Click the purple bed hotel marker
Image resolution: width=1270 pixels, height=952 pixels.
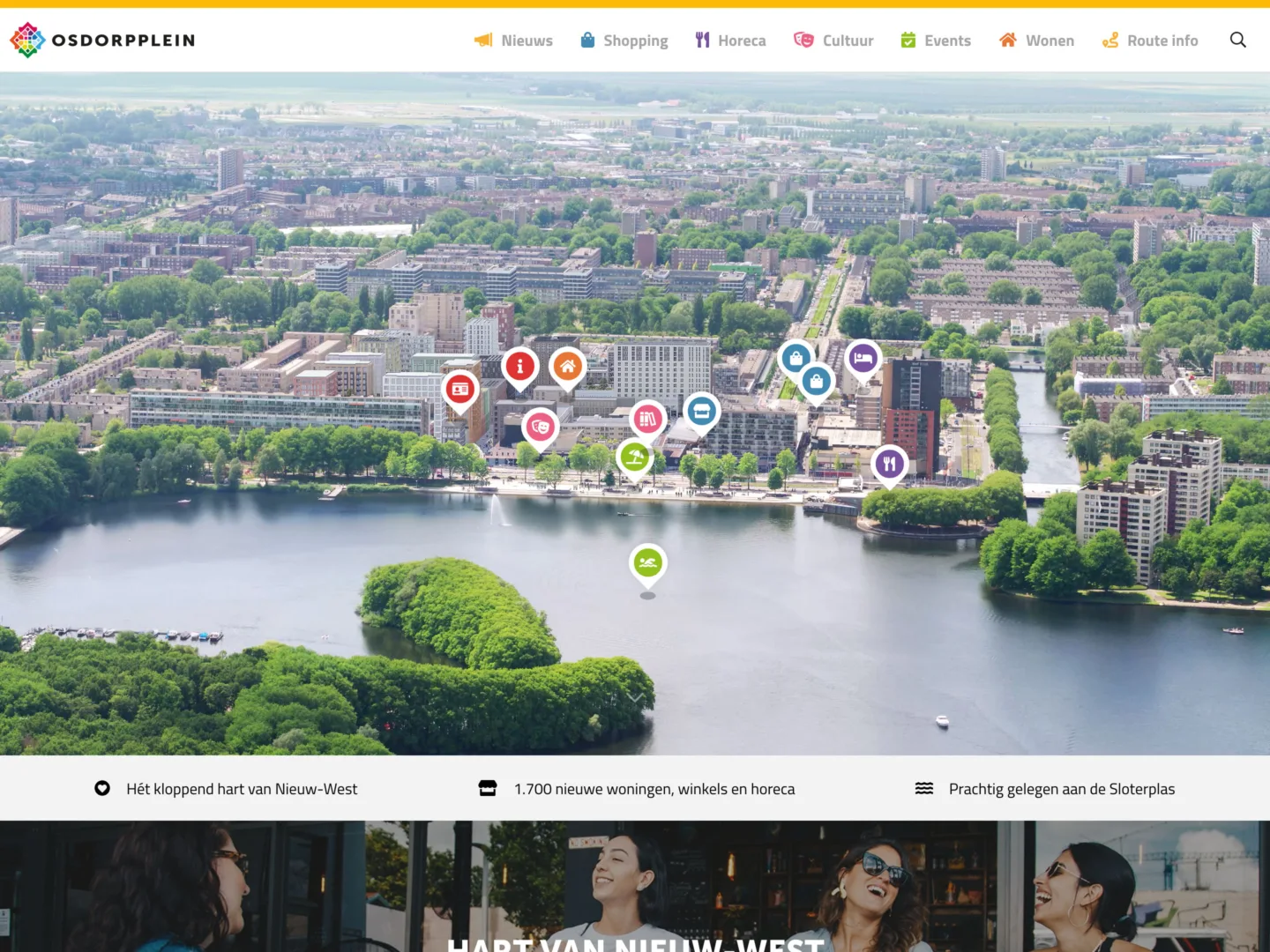863,356
